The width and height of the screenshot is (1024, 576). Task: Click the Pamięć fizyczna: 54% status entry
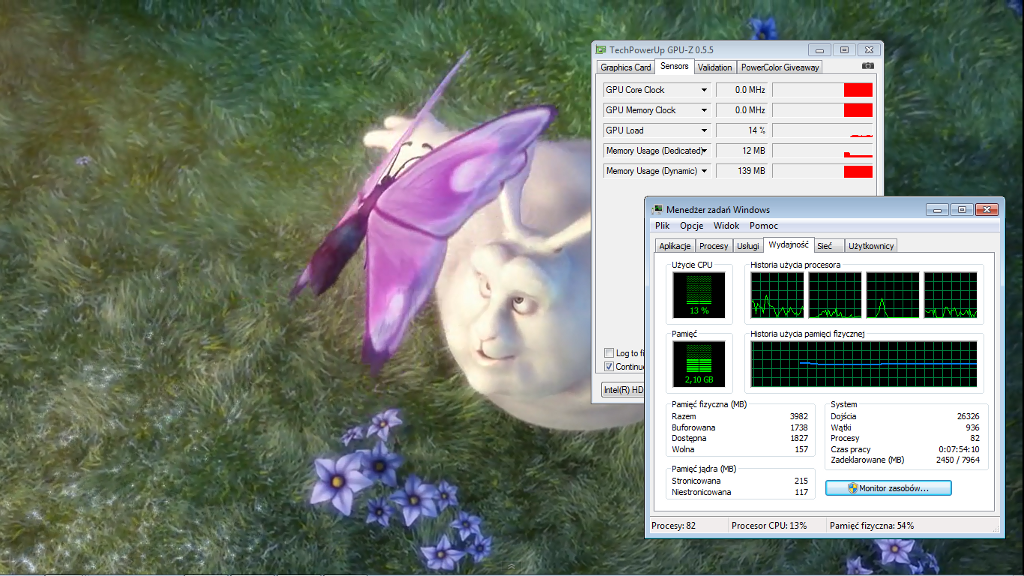pos(871,526)
